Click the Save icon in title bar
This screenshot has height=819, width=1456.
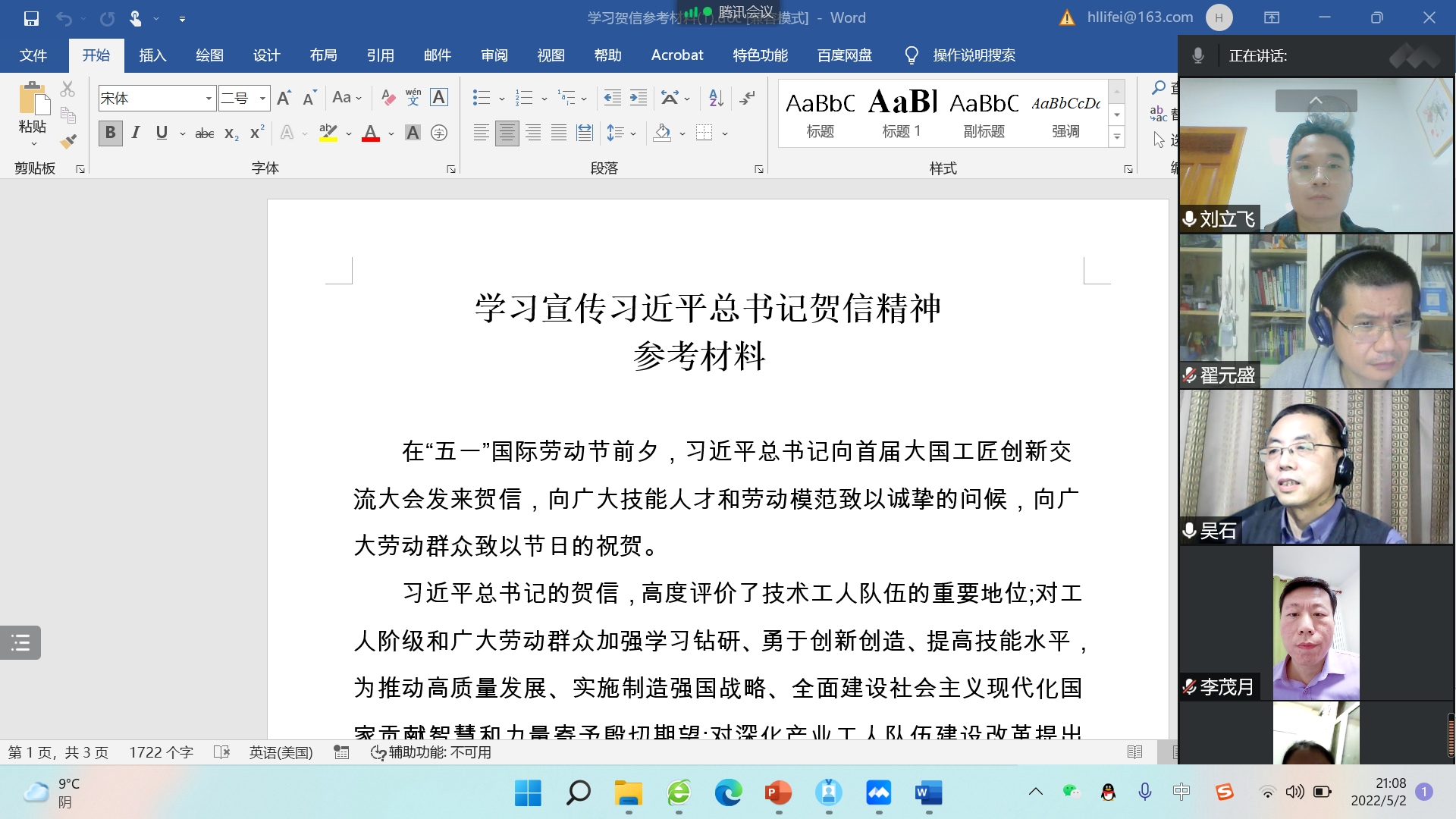pos(31,18)
